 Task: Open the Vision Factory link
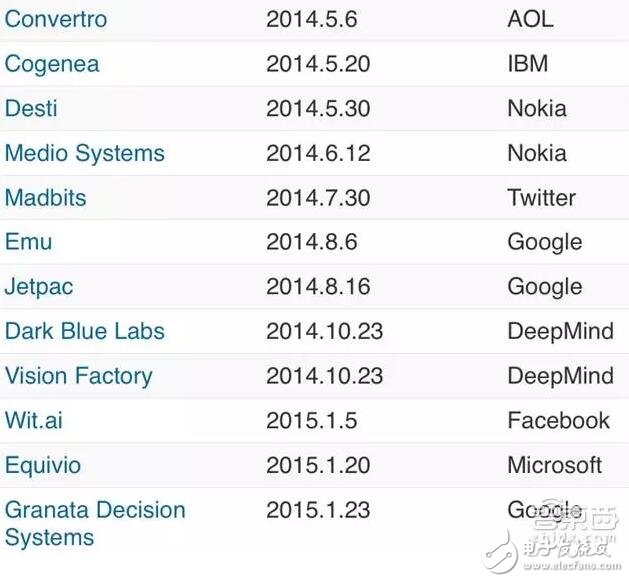pyautogui.click(x=78, y=376)
